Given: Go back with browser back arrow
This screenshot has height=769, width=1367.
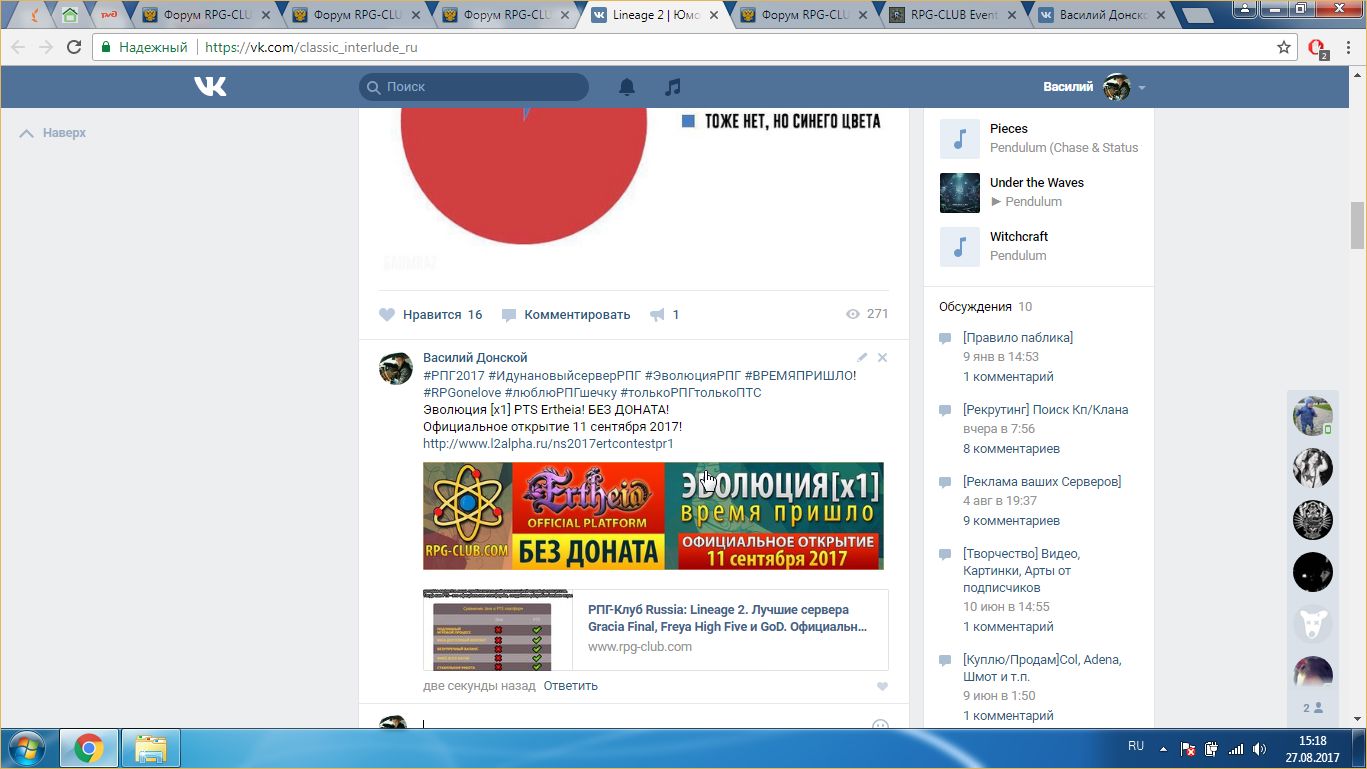Looking at the screenshot, I should [x=18, y=47].
